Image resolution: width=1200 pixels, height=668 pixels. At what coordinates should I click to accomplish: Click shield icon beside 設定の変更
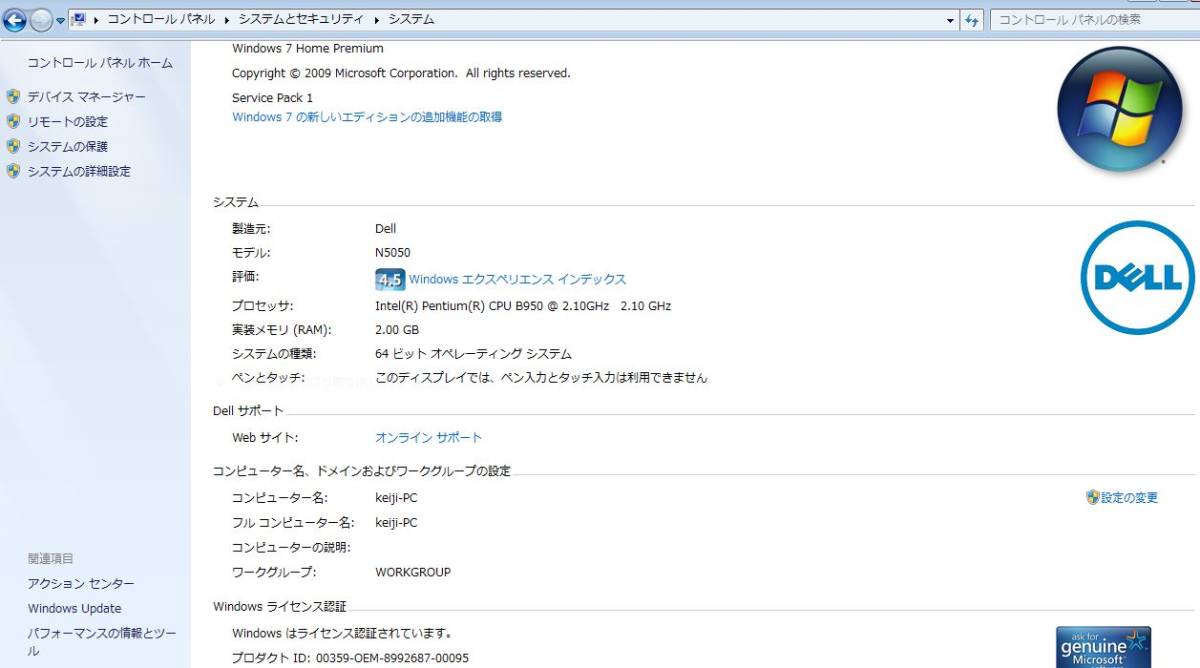pyautogui.click(x=1092, y=497)
